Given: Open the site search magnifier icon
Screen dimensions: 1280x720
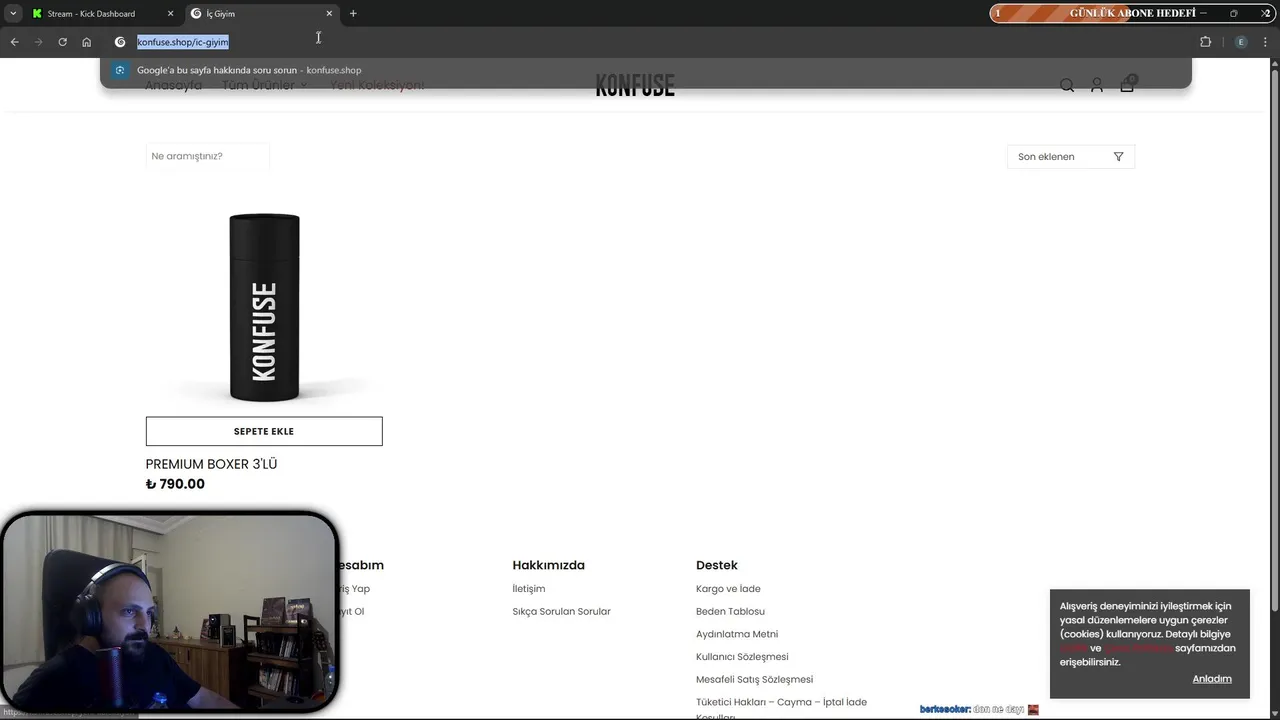Looking at the screenshot, I should (1067, 85).
